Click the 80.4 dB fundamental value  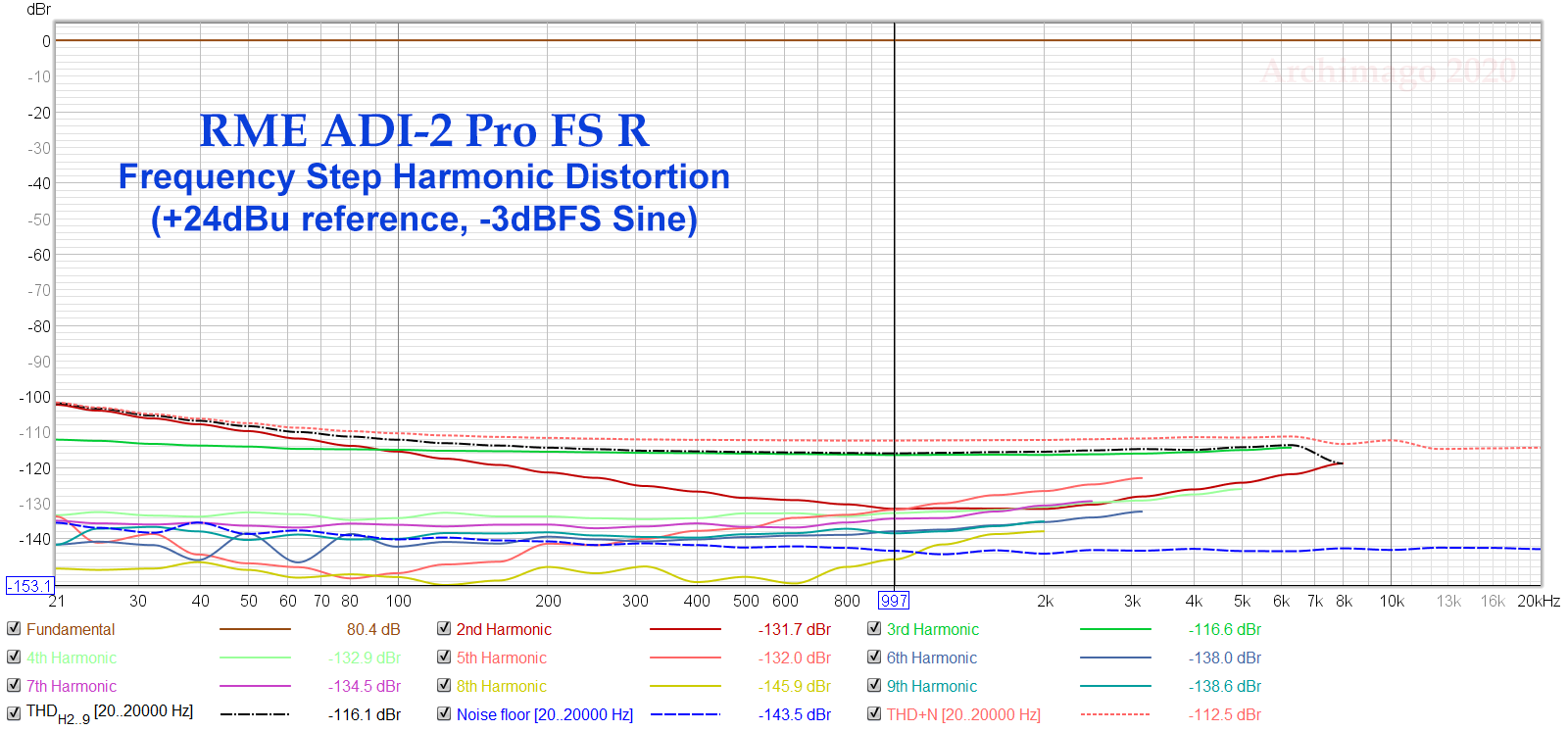pyautogui.click(x=373, y=629)
